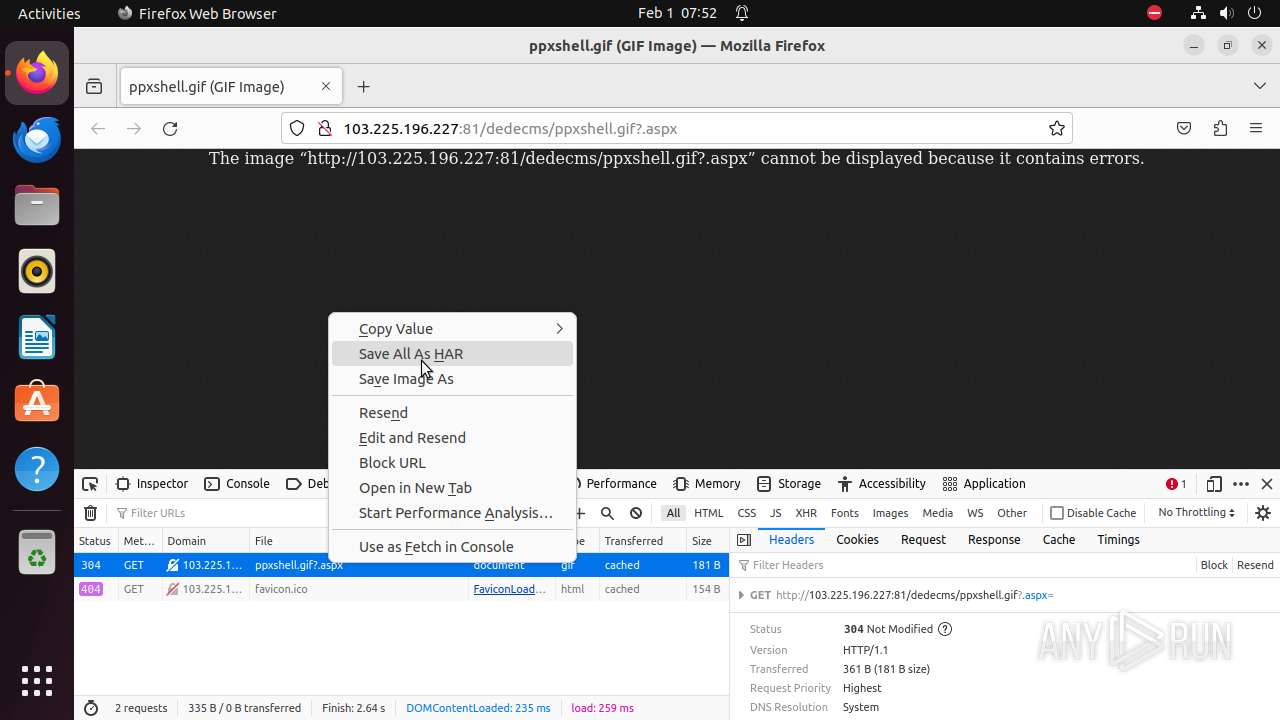Toggle responsive design mode icon

[x=1214, y=484]
